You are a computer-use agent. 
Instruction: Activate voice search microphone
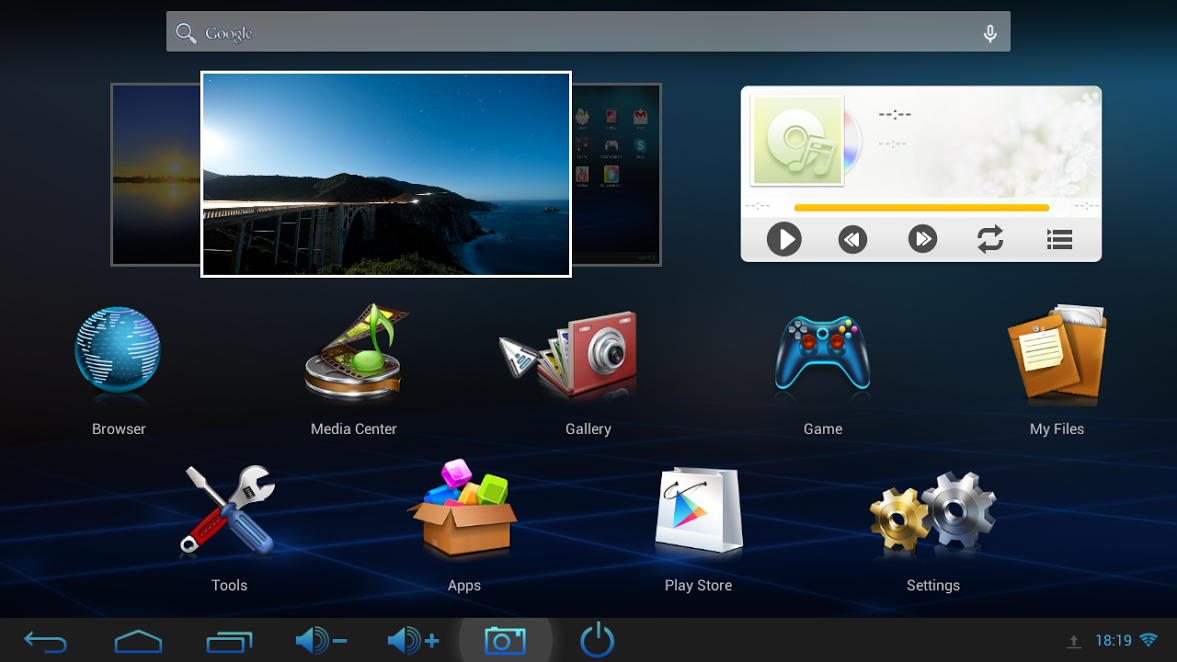[x=989, y=33]
